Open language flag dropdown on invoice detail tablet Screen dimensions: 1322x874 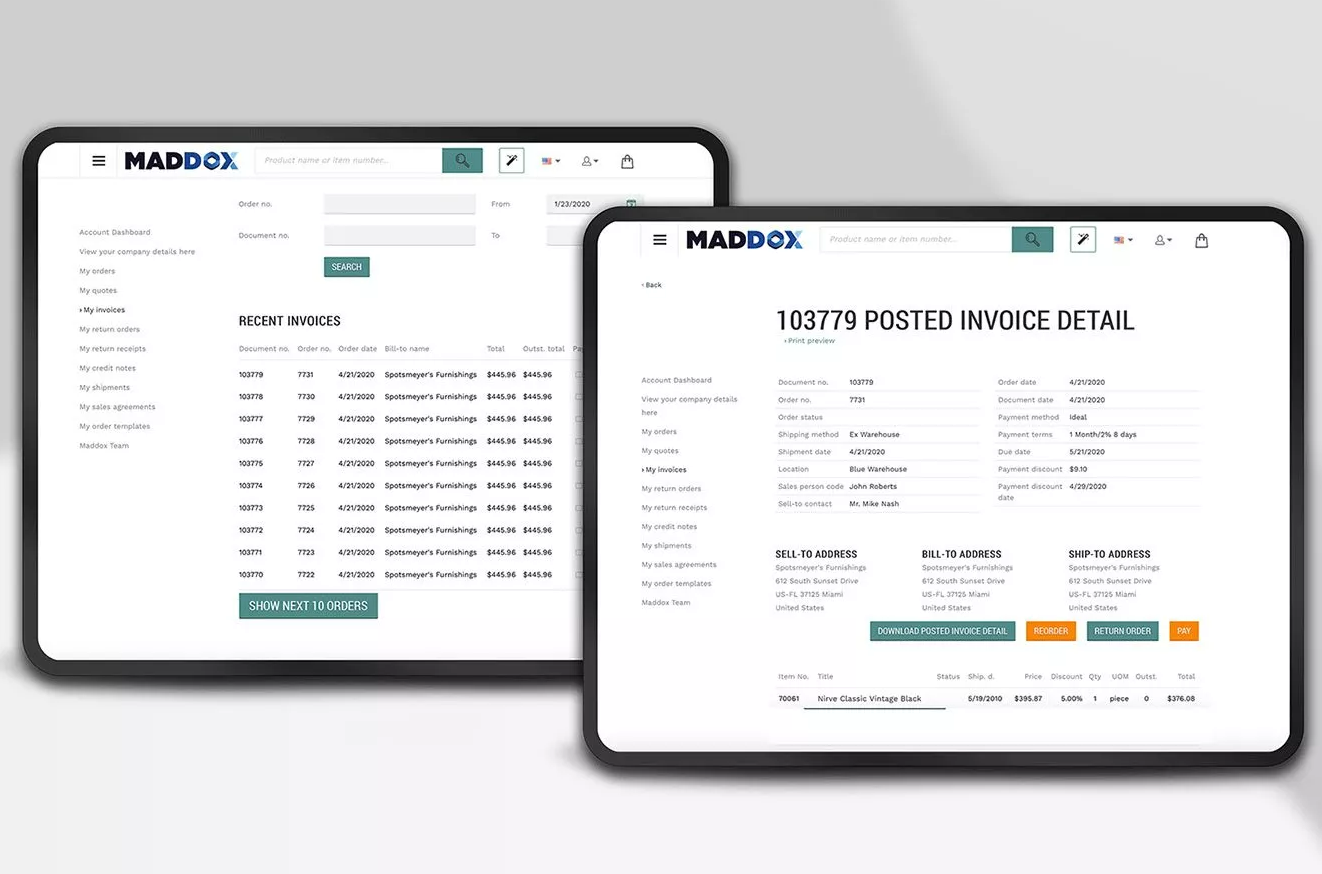1124,240
